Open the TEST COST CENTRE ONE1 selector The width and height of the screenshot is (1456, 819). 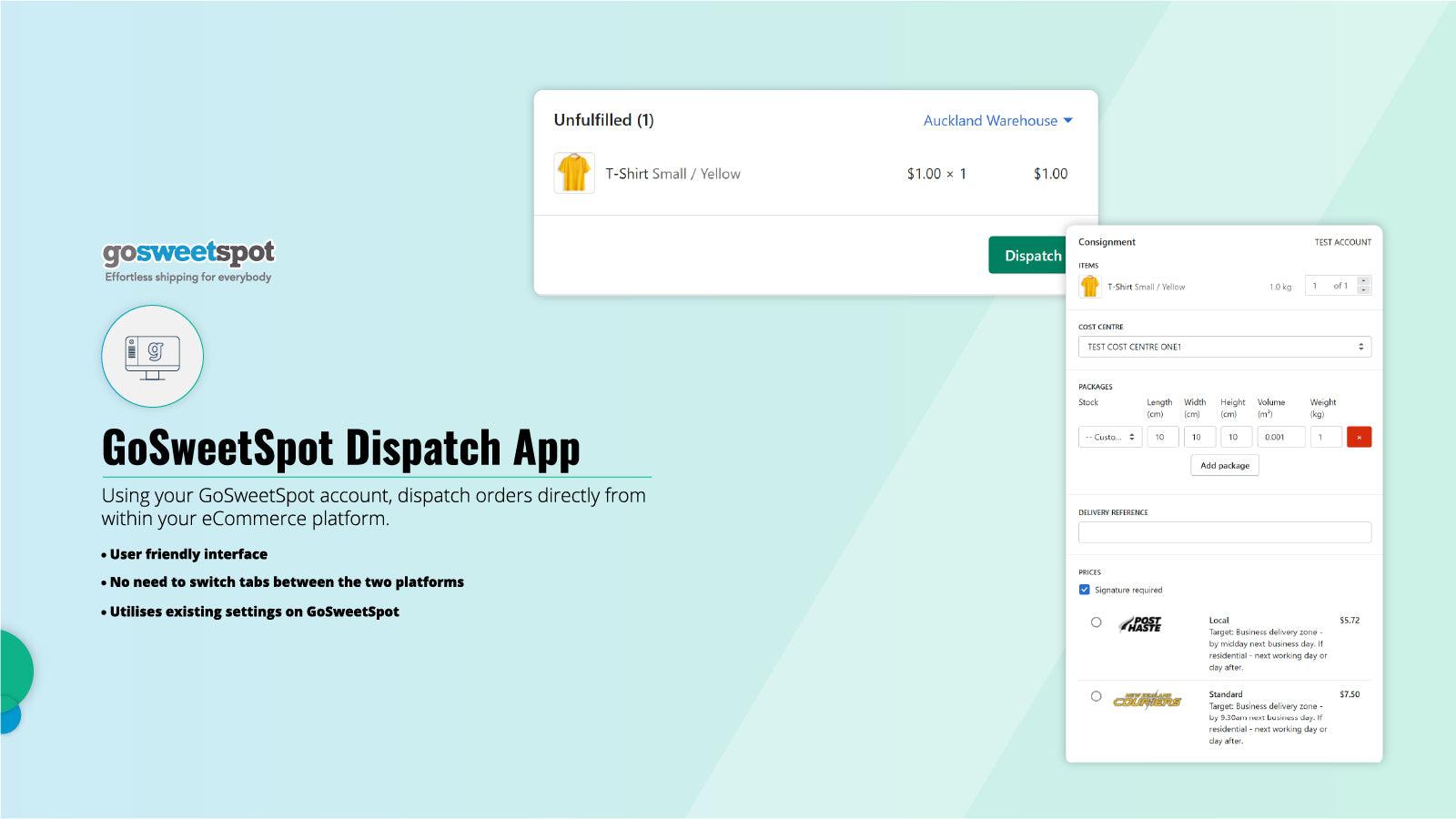coord(1224,347)
